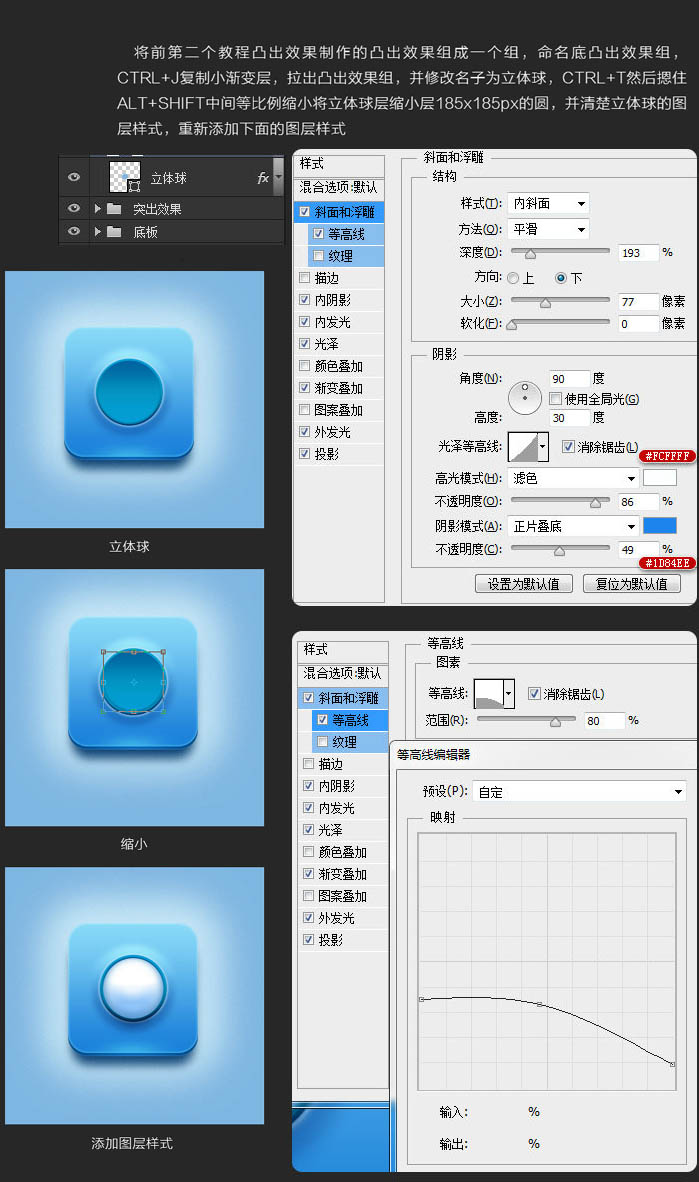Expand the 底板 layer group
The width and height of the screenshot is (699, 1182).
97,231
